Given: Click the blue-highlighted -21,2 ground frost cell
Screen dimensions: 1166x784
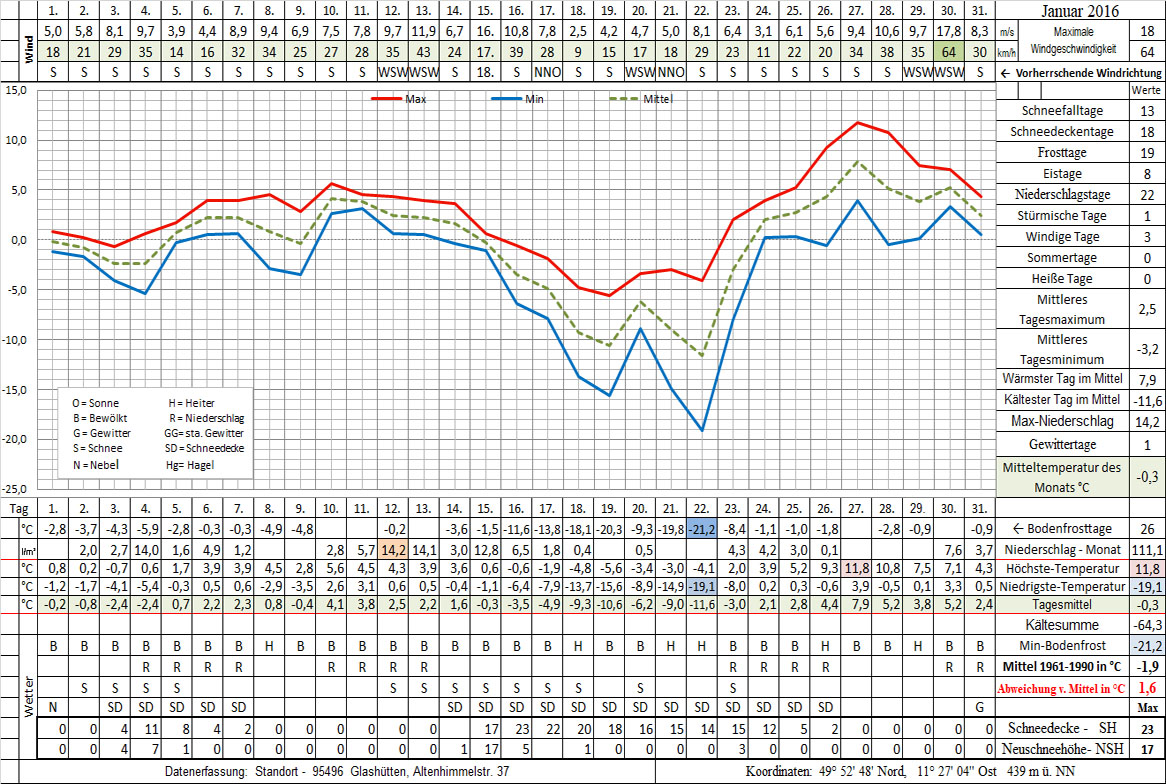Looking at the screenshot, I should click(702, 528).
